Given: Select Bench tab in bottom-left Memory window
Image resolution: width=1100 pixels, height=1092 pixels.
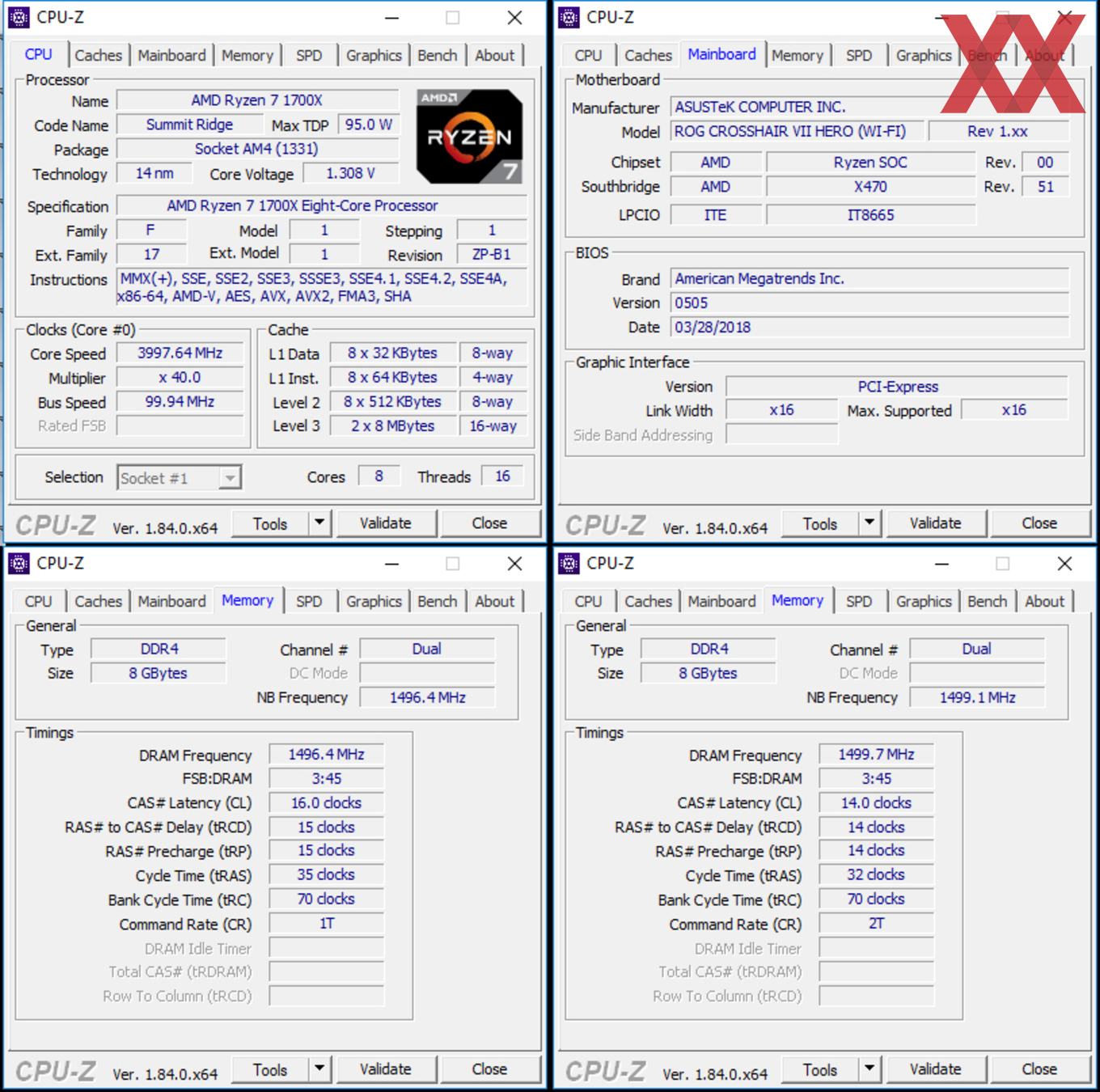Looking at the screenshot, I should tap(437, 601).
